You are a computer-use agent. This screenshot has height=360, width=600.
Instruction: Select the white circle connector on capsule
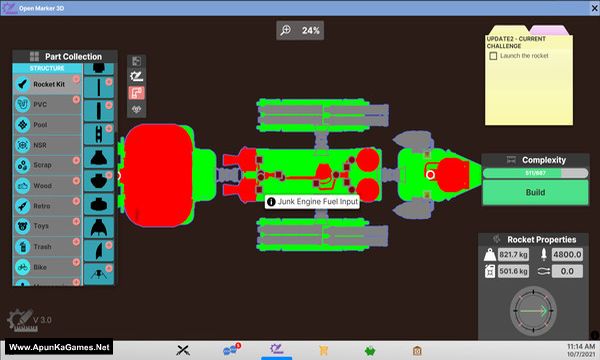tap(430, 175)
